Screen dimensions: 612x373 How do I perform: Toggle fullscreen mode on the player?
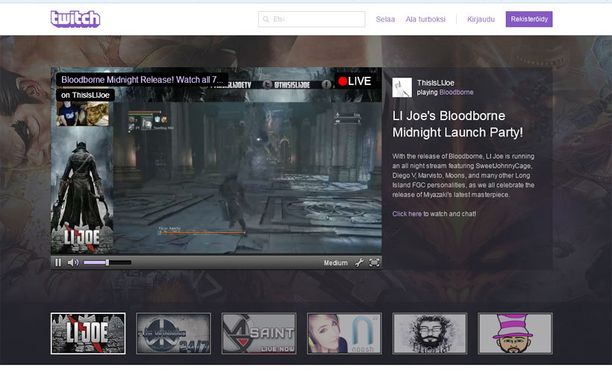pos(374,263)
